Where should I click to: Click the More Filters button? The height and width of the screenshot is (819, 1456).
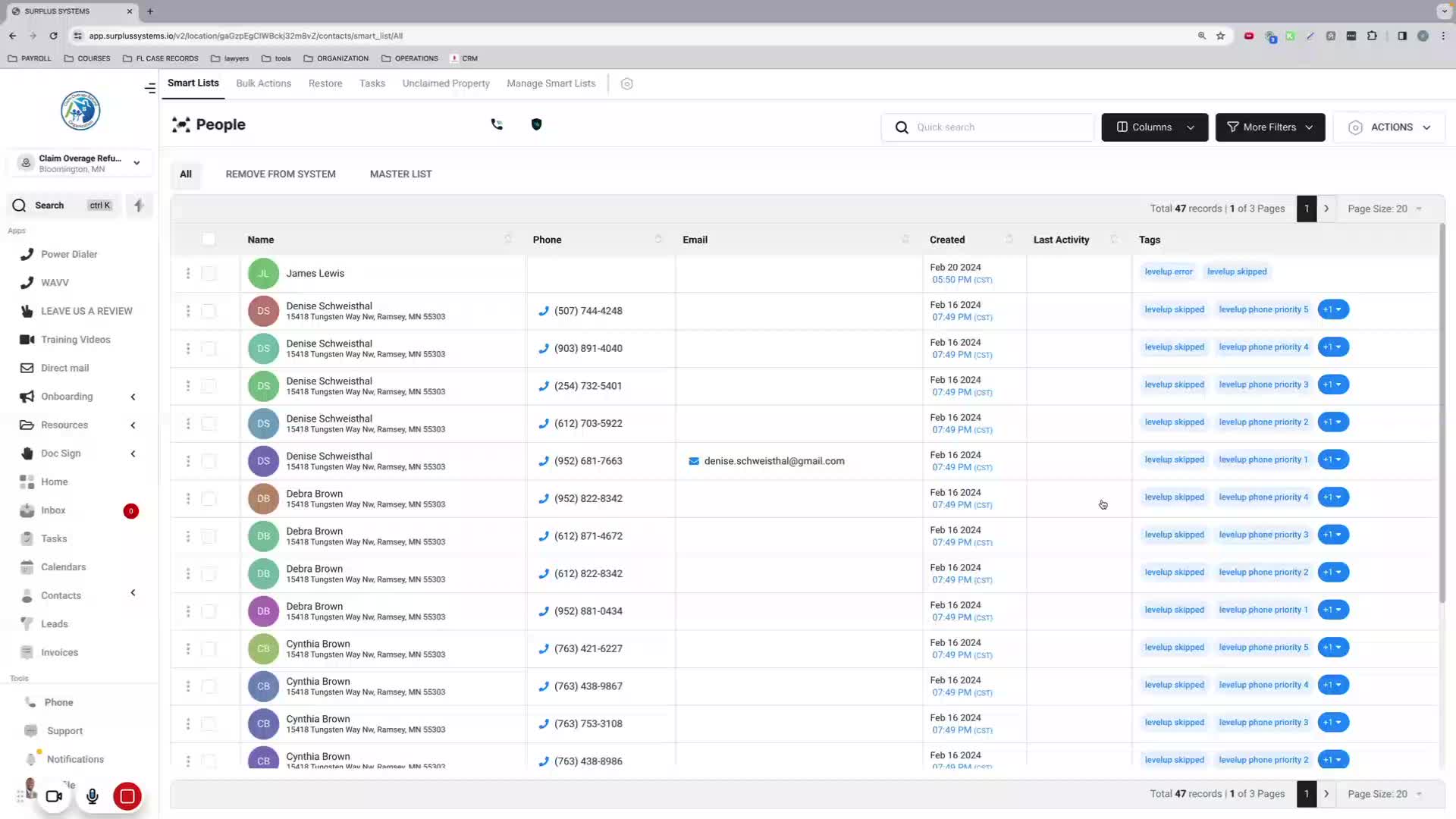[1269, 127]
